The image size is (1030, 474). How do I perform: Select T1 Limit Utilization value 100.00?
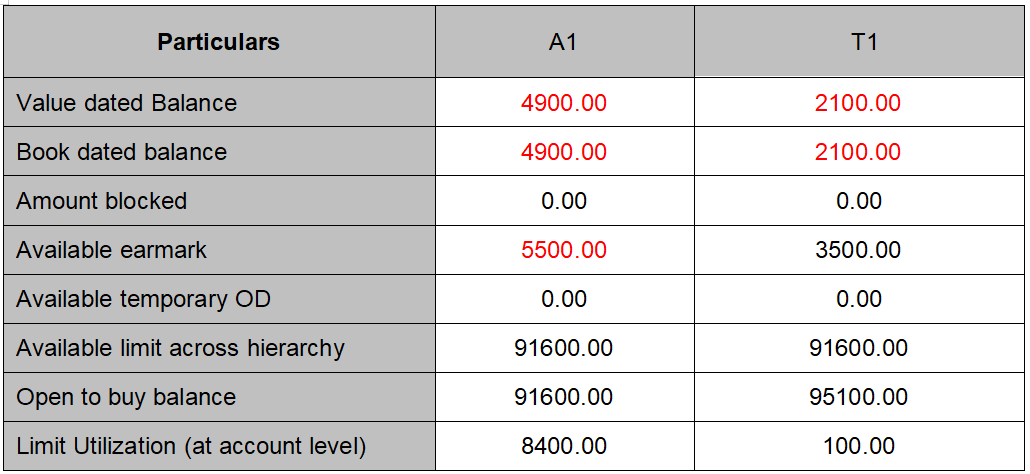(x=858, y=446)
